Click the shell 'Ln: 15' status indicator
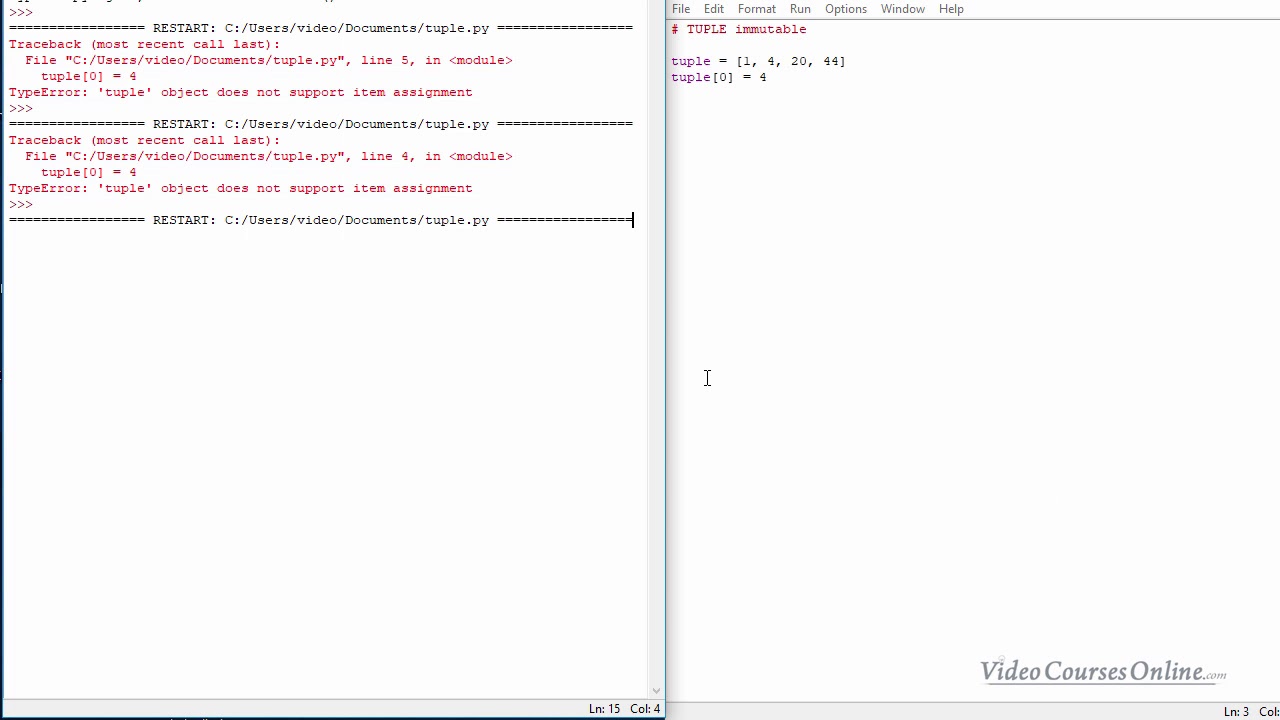Screen dimensions: 1280x720 (x=604, y=709)
